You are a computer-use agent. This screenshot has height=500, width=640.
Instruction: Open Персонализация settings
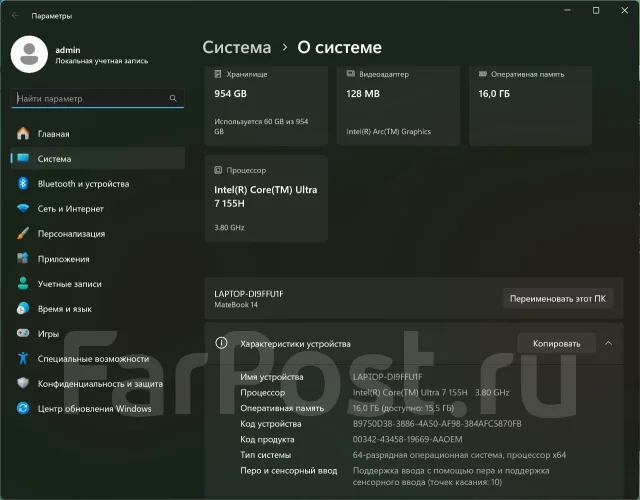(97, 233)
